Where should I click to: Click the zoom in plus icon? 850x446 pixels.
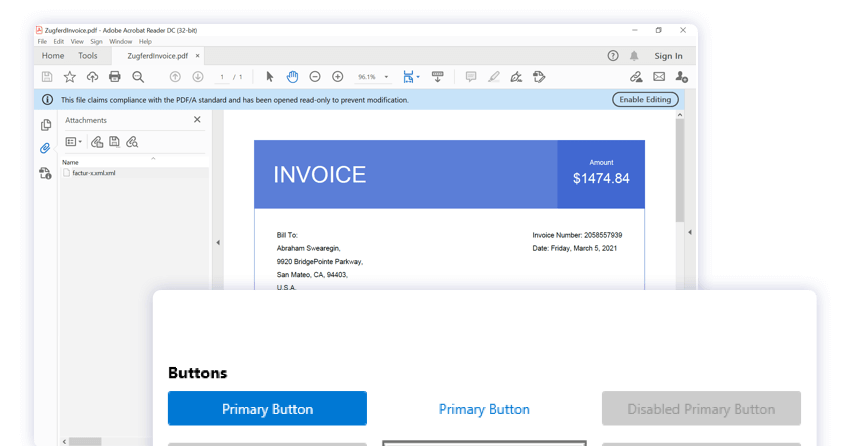pos(338,77)
